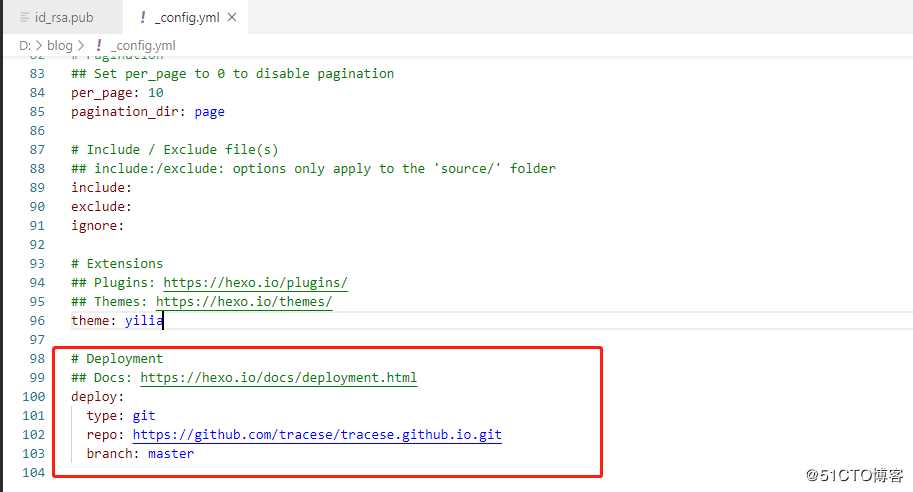Click the 'exclude:' key line
This screenshot has width=913, height=492.
pos(101,207)
